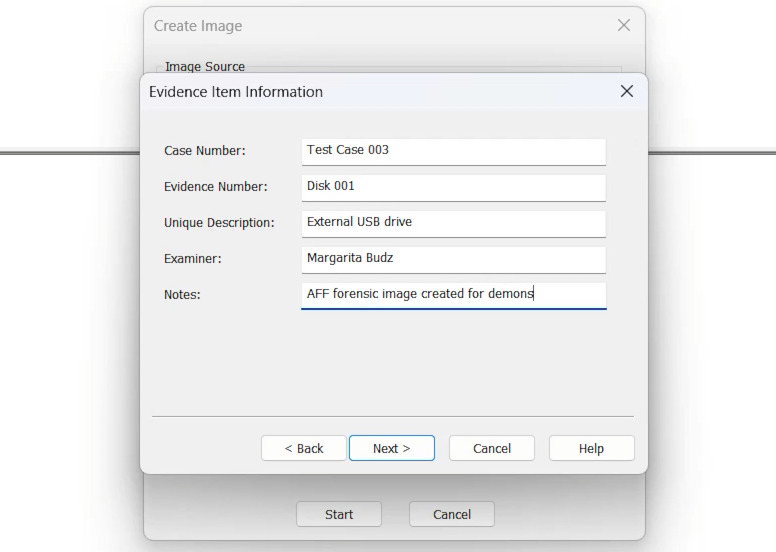Click the Evidence Number label

(216, 187)
